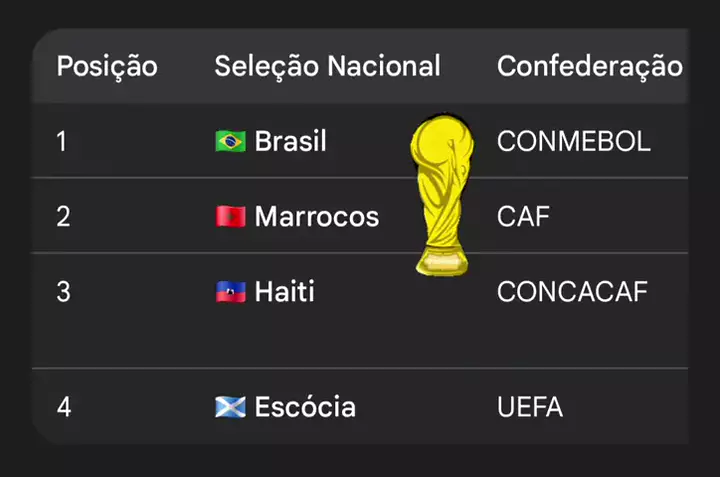
Task: Select the Posição column header
Action: click(x=107, y=67)
